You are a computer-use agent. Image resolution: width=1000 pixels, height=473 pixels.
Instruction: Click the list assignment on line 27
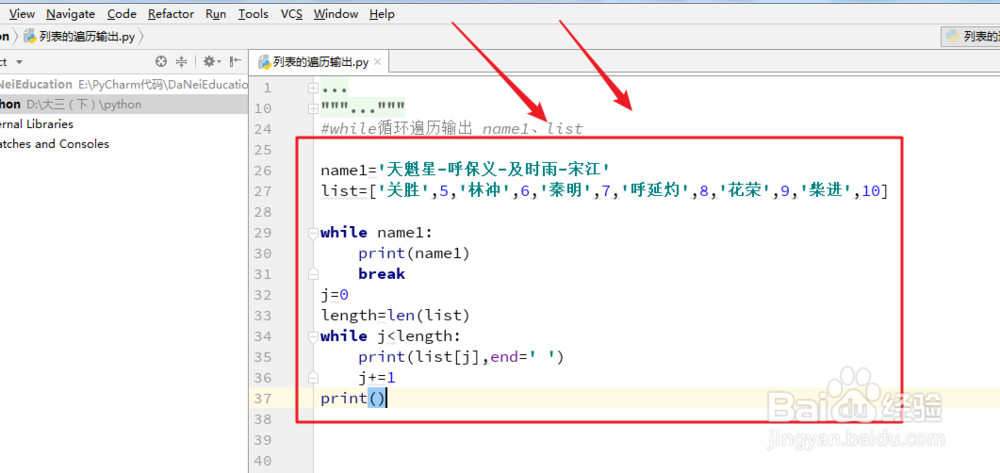tap(604, 191)
